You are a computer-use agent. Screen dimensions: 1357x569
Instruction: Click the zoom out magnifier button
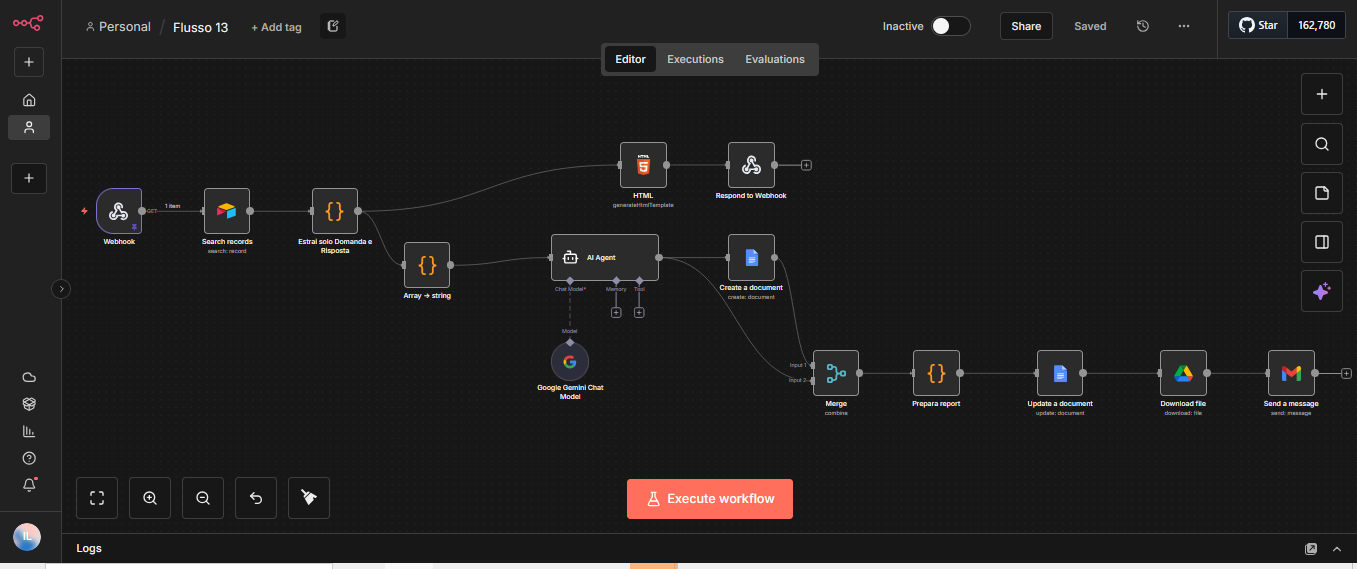point(203,498)
